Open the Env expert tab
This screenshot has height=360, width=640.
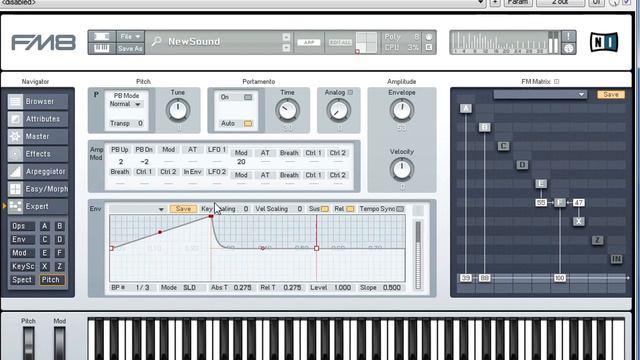pos(22,240)
